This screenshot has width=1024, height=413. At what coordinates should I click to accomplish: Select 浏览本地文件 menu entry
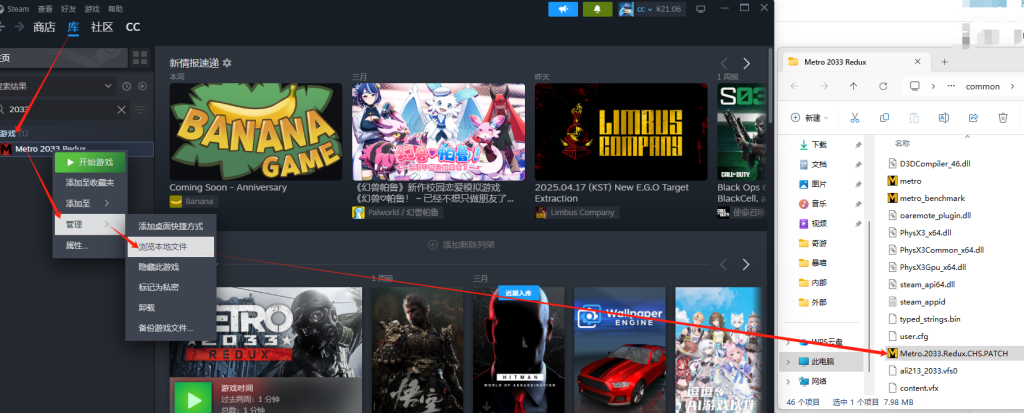coord(170,246)
